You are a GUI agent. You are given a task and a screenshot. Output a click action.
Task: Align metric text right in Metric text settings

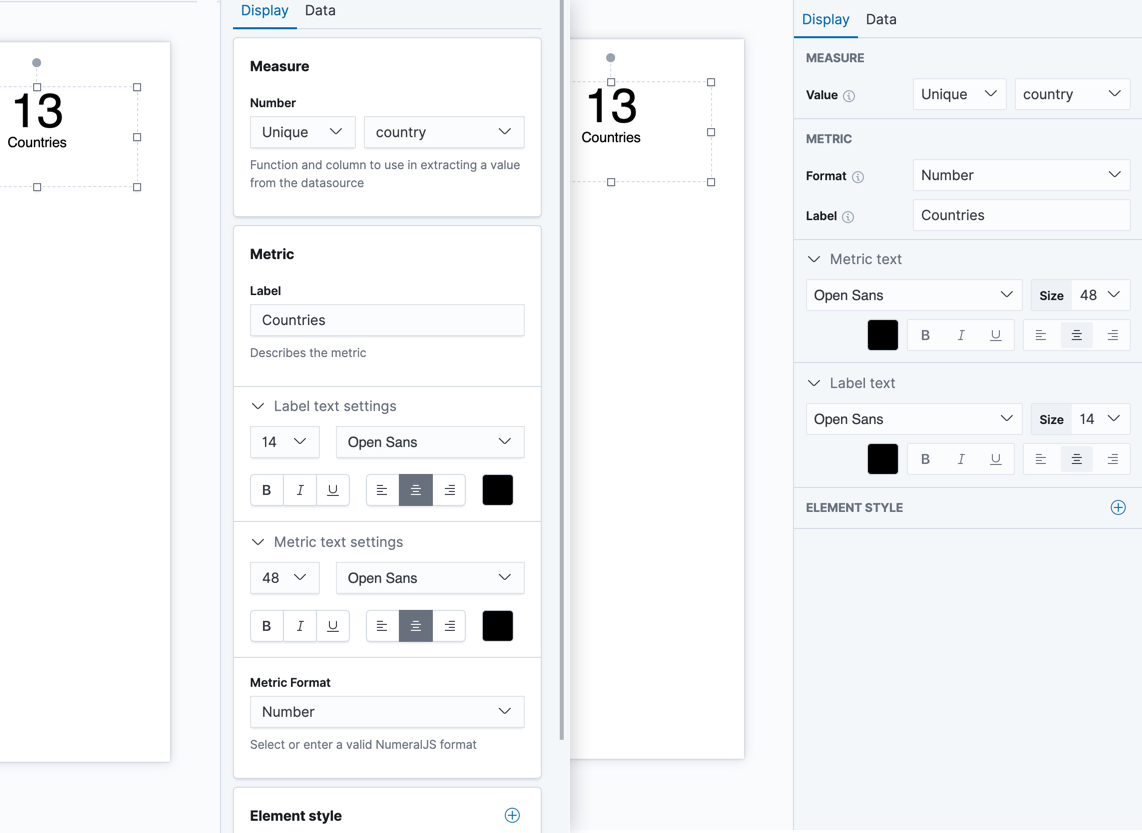click(449, 626)
